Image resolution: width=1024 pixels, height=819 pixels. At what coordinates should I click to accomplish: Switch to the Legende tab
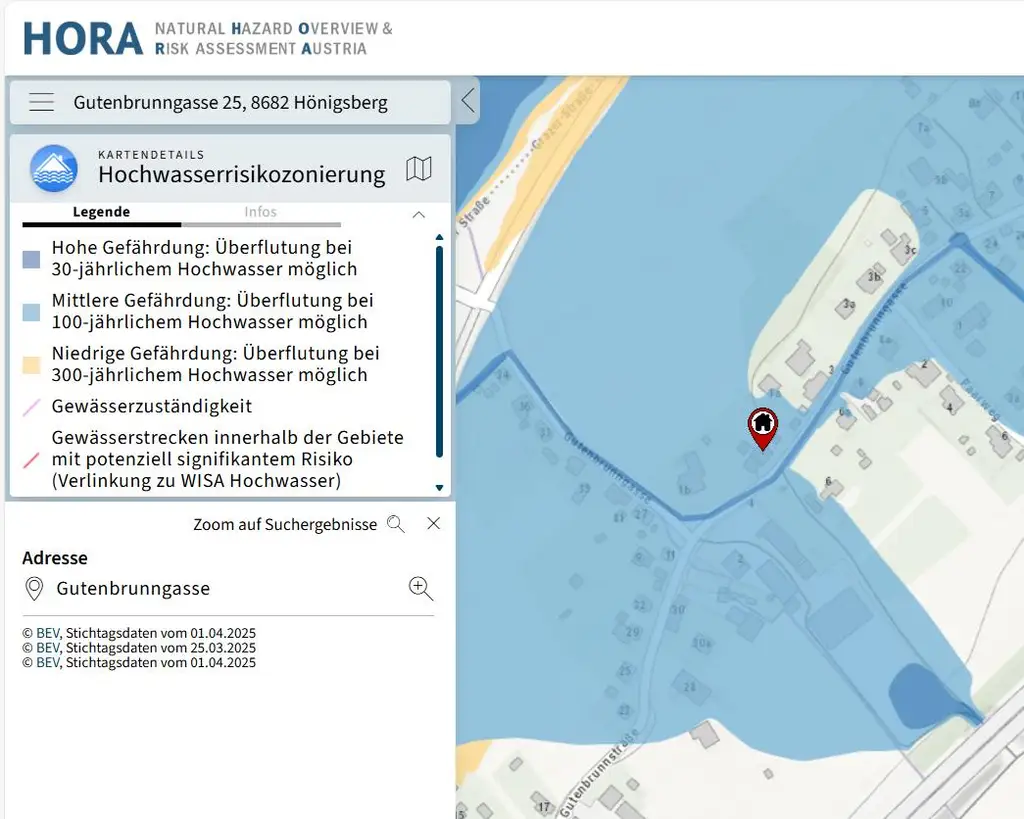click(x=101, y=212)
